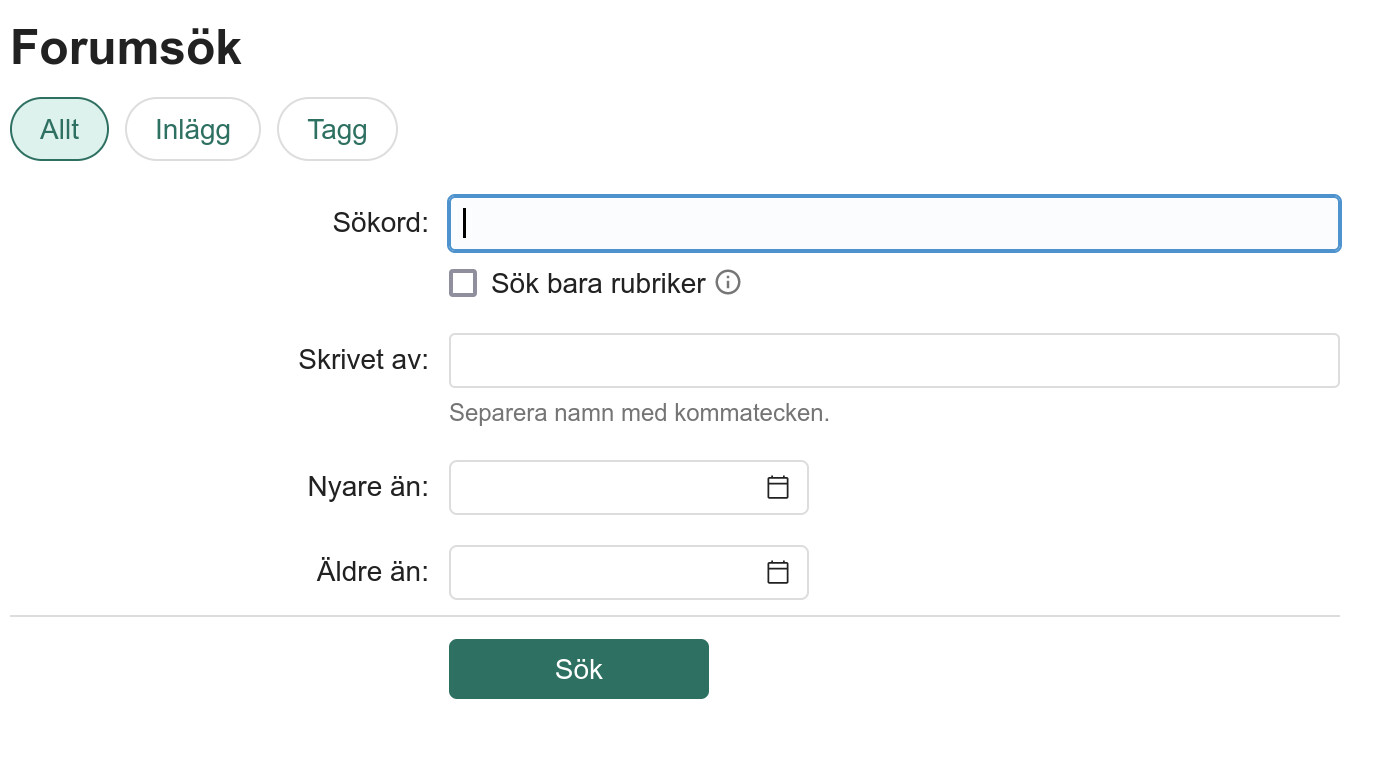Open the calendar picker for Nyare än

point(778,487)
